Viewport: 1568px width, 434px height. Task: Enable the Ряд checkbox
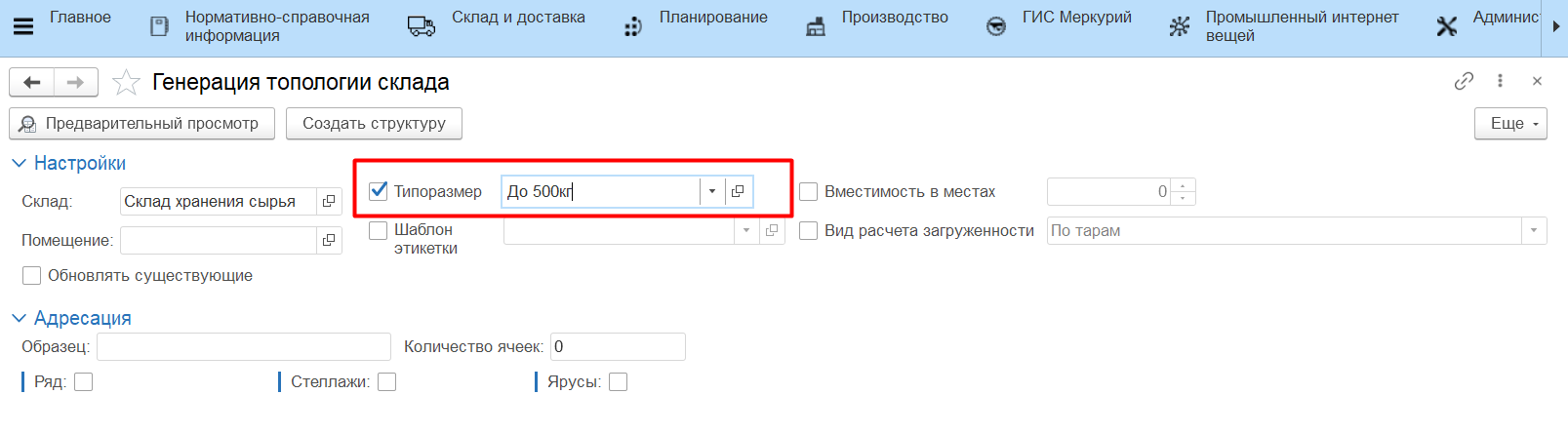coord(84,382)
